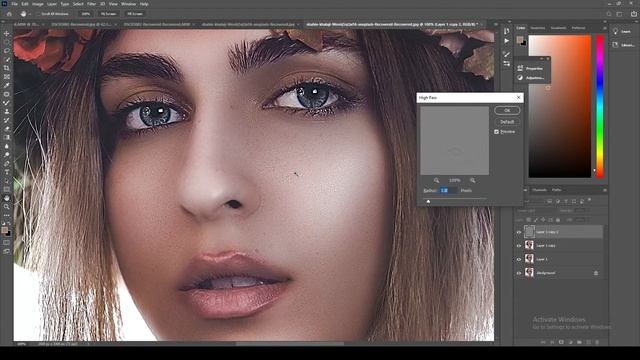Open the File menu
This screenshot has height=360, width=640.
point(14,4)
